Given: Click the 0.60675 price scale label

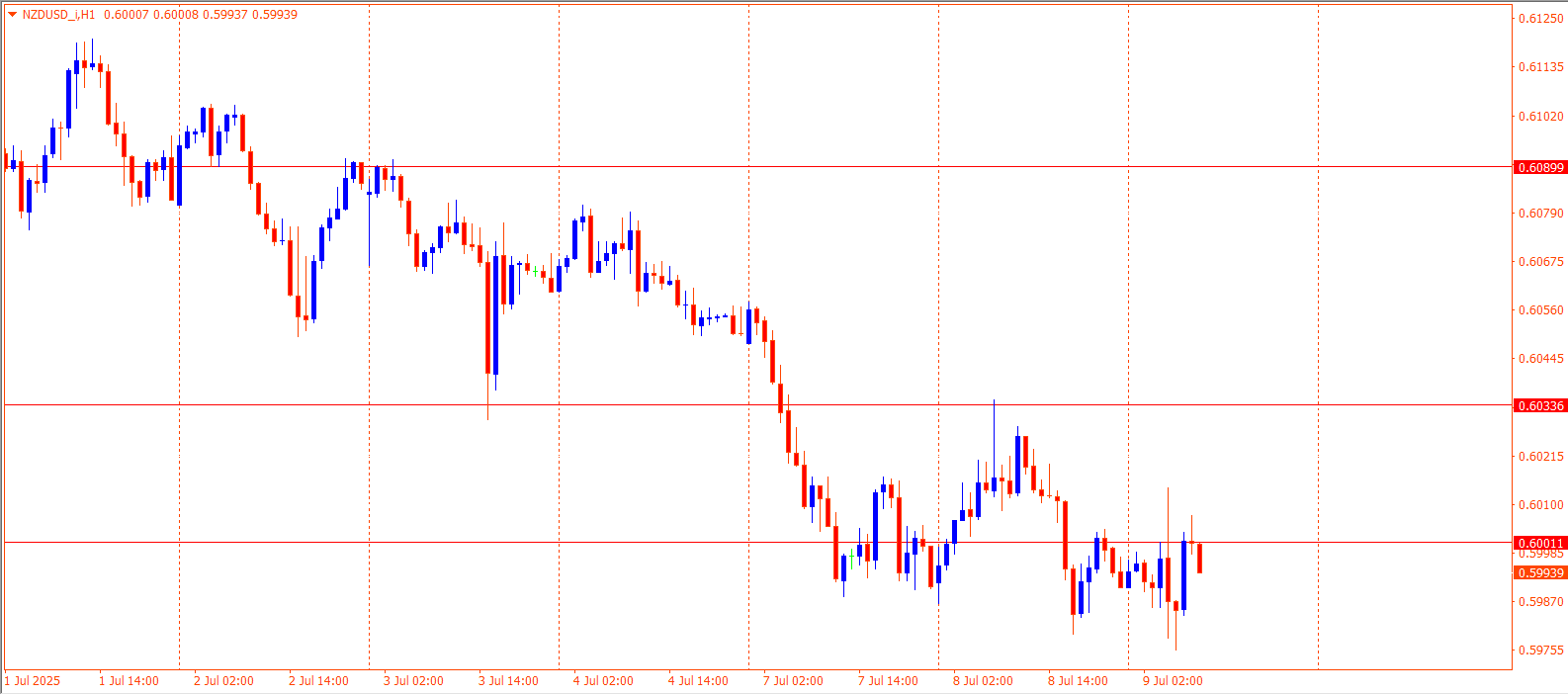Looking at the screenshot, I should click(x=1541, y=262).
